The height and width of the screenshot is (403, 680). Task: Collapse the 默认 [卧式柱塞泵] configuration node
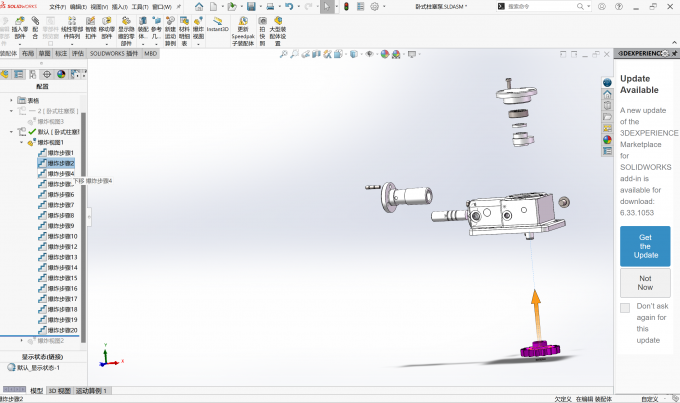tap(11, 132)
